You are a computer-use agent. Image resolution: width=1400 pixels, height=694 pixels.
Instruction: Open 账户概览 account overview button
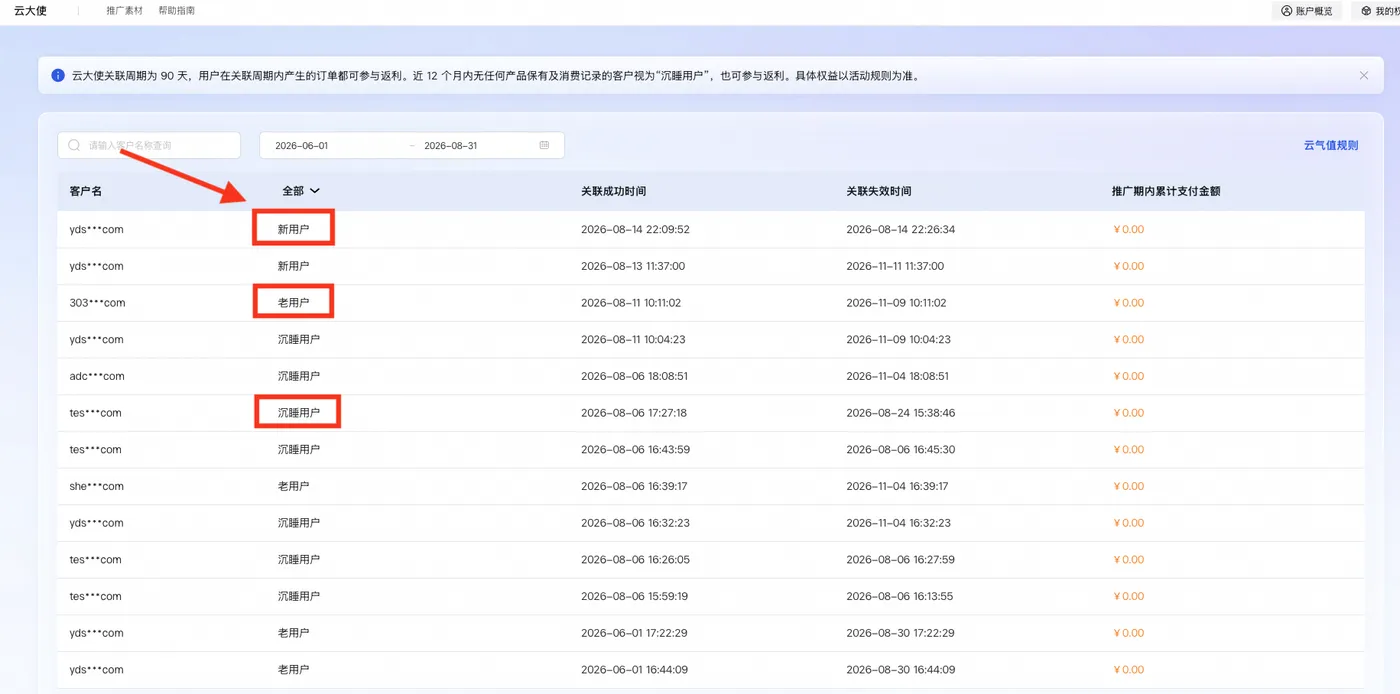coord(1307,11)
